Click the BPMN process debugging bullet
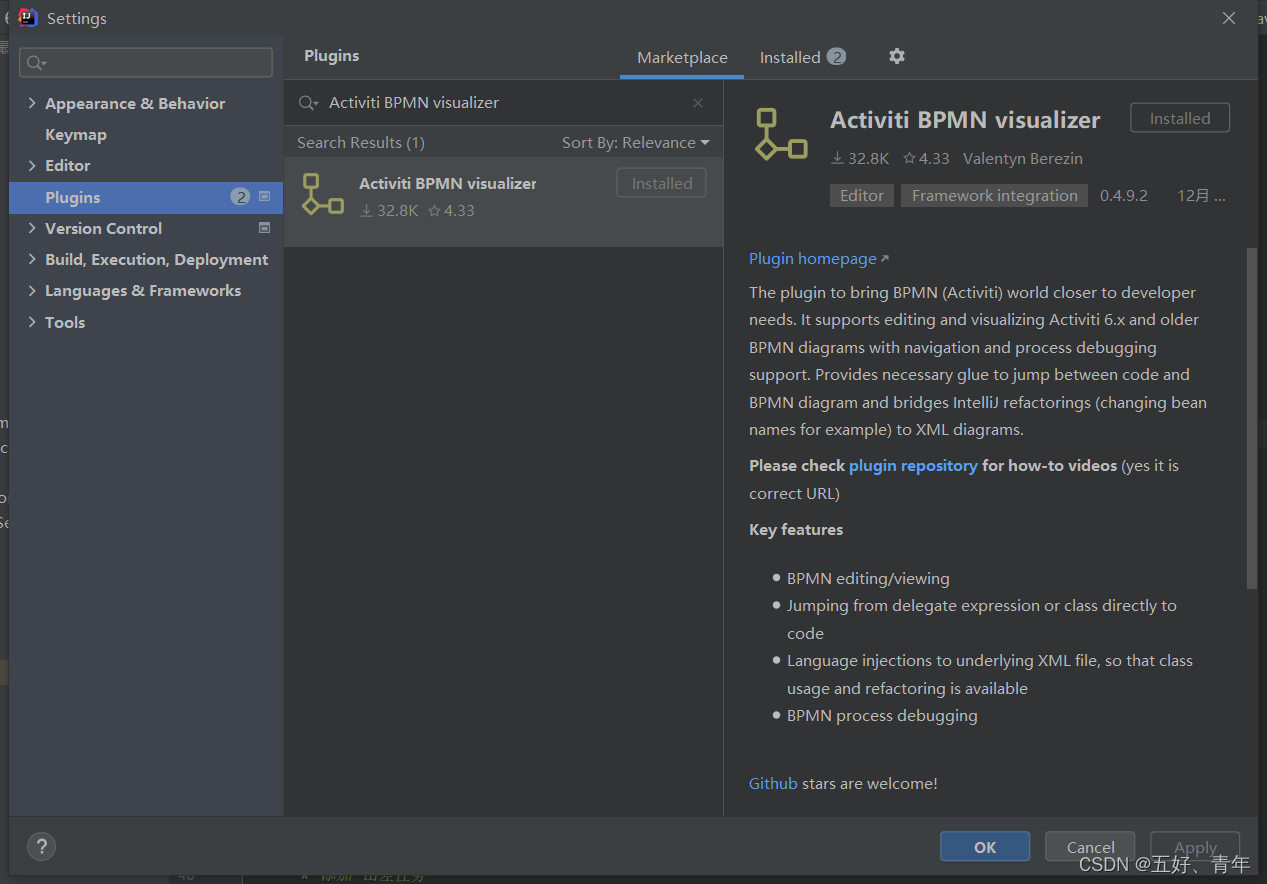This screenshot has width=1267, height=884. tap(882, 716)
